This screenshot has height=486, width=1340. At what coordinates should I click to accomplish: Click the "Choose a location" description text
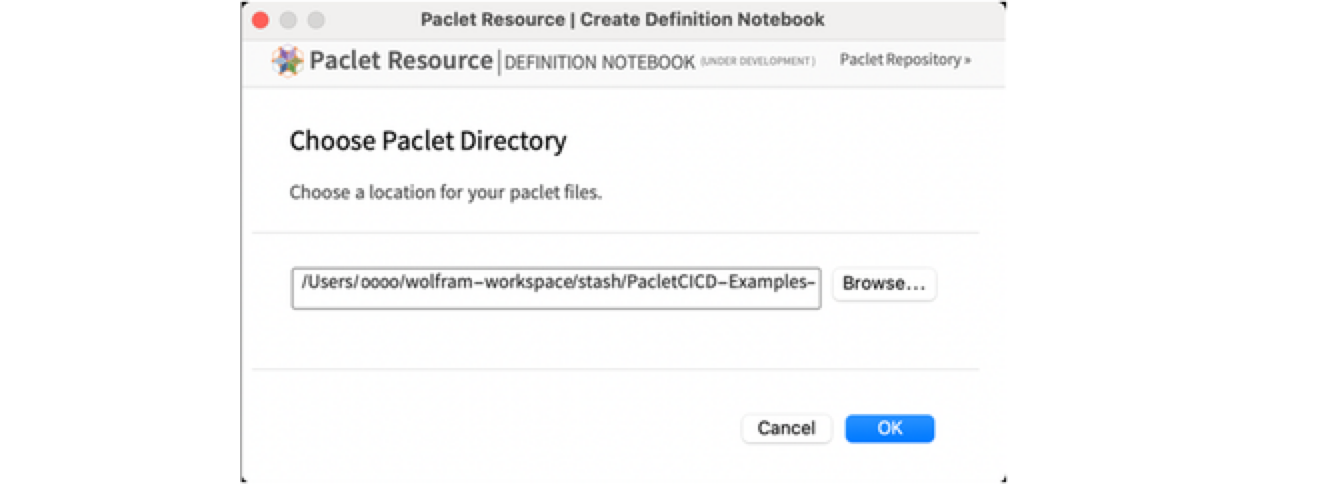[445, 192]
